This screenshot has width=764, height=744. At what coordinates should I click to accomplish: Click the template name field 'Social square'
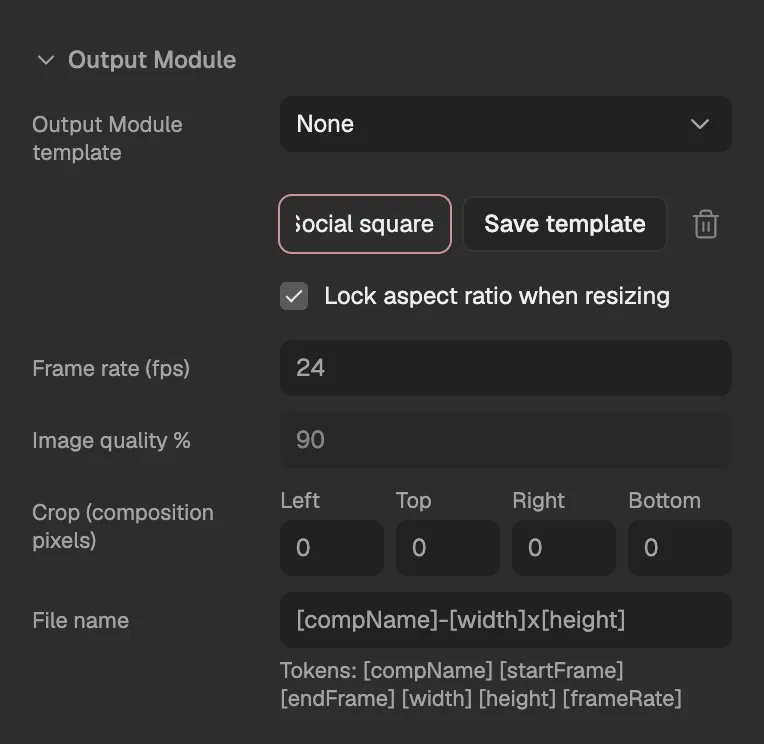point(365,224)
